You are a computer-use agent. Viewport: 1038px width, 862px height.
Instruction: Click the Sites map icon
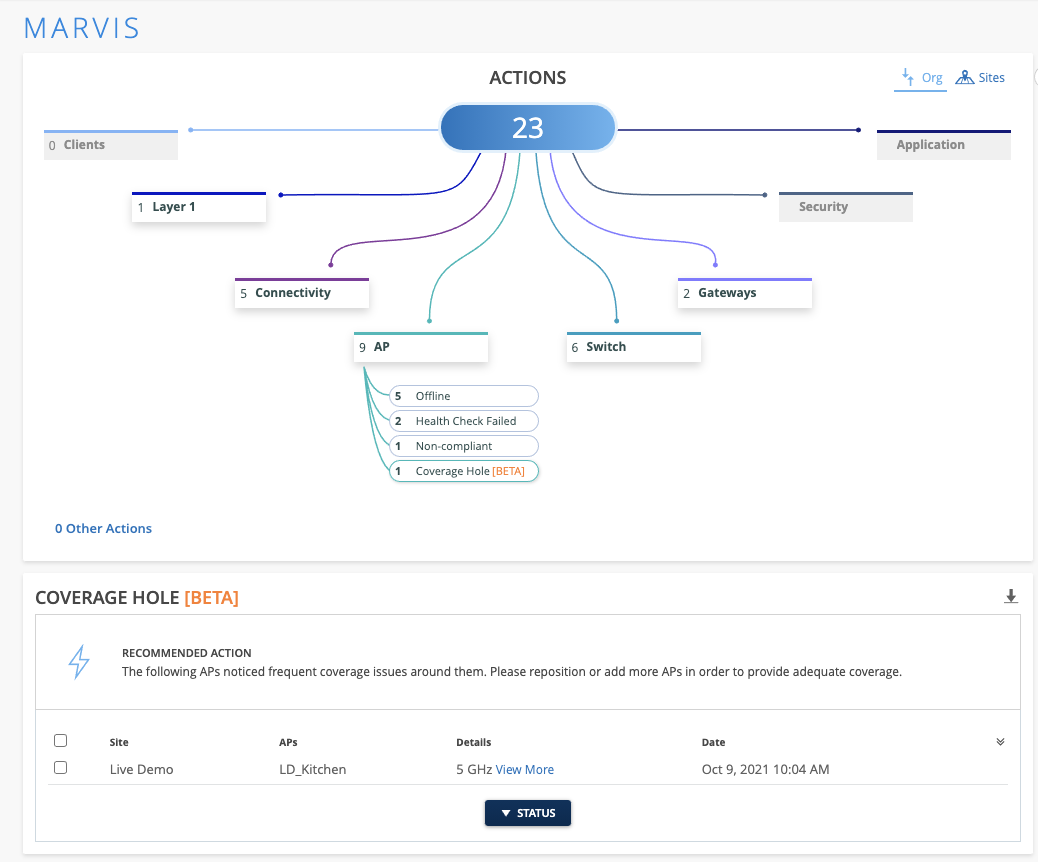(965, 77)
